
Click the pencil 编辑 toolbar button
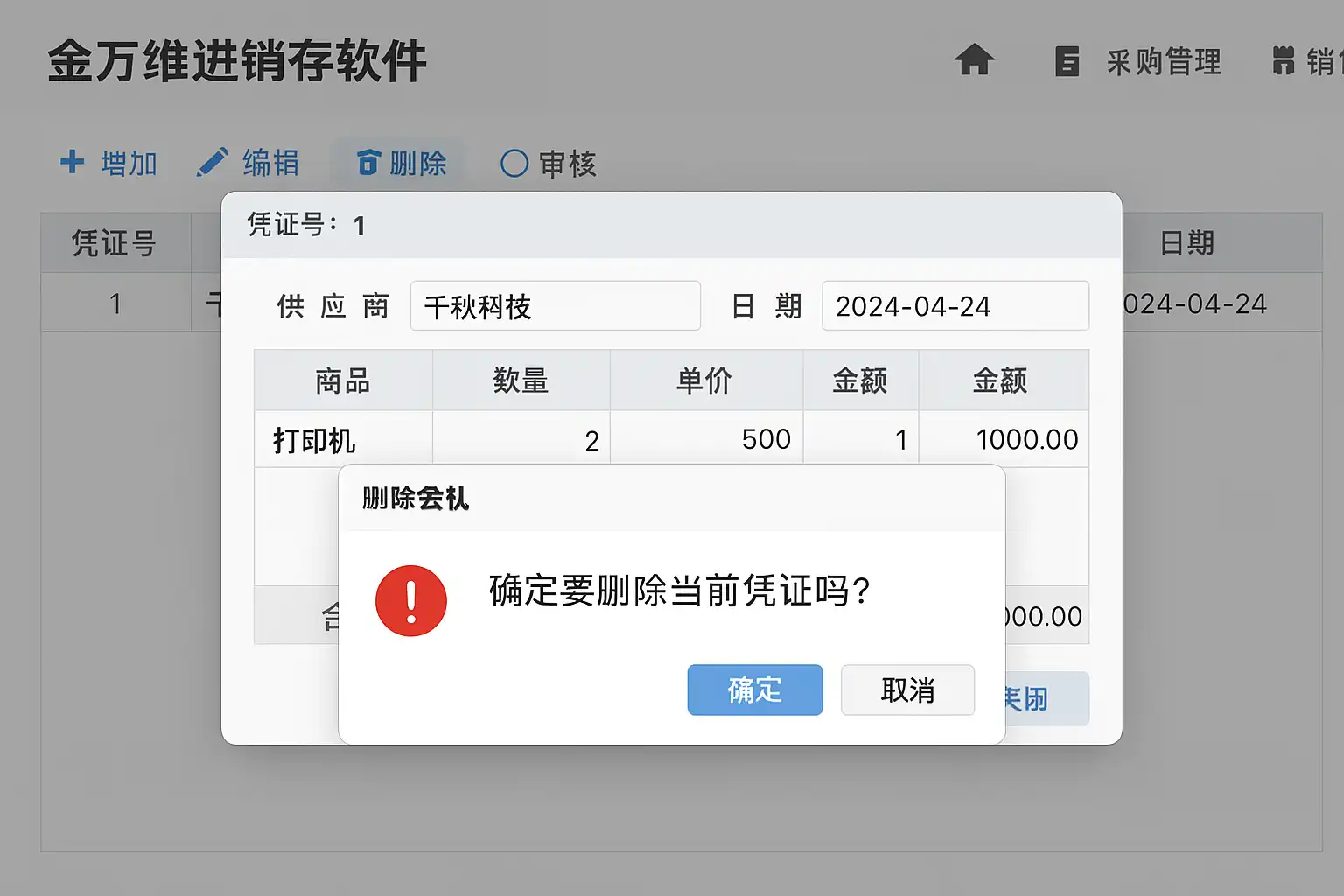(248, 163)
